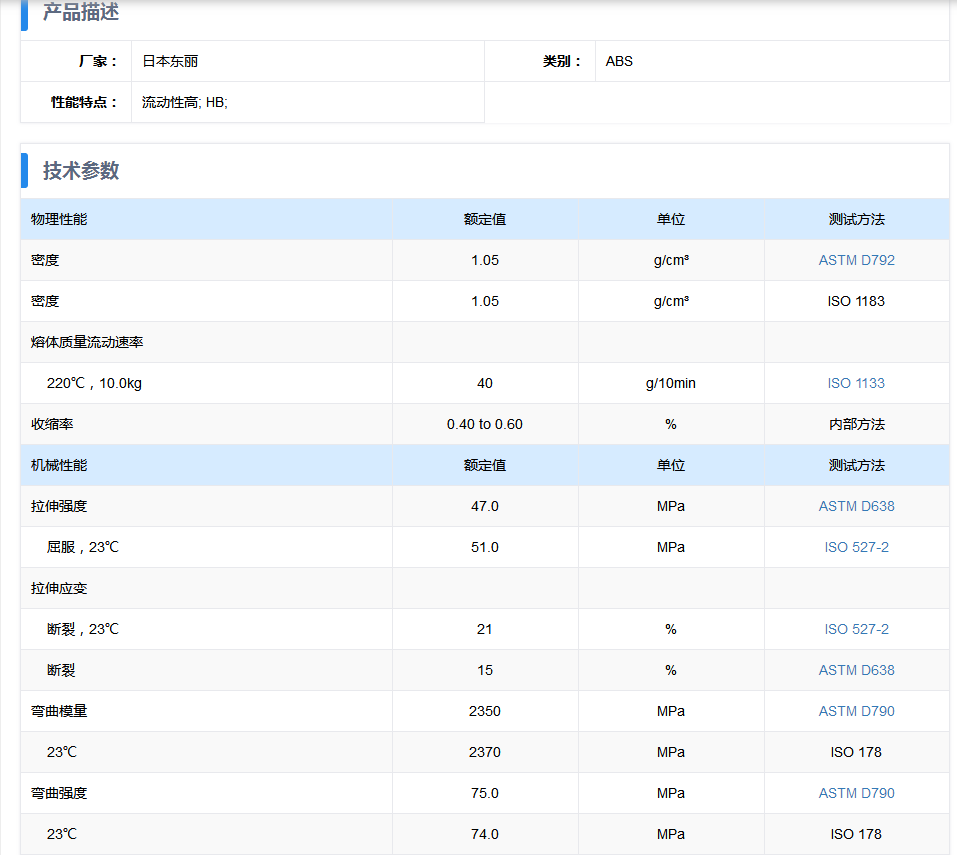
Task: Open ISO 527-2 link for 21% 断裂 value
Action: [x=856, y=629]
